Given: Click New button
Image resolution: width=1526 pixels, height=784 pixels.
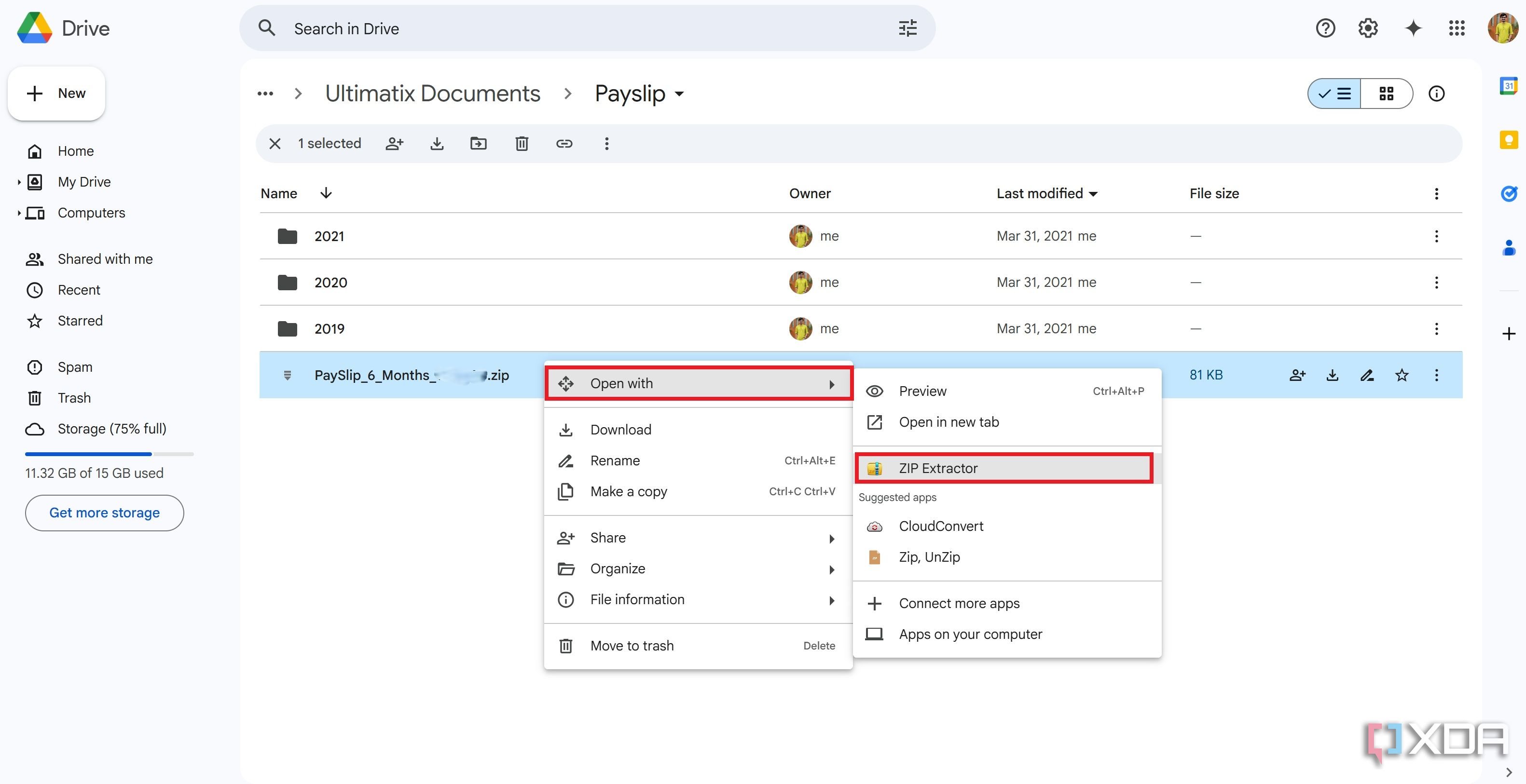Looking at the screenshot, I should click(56, 94).
